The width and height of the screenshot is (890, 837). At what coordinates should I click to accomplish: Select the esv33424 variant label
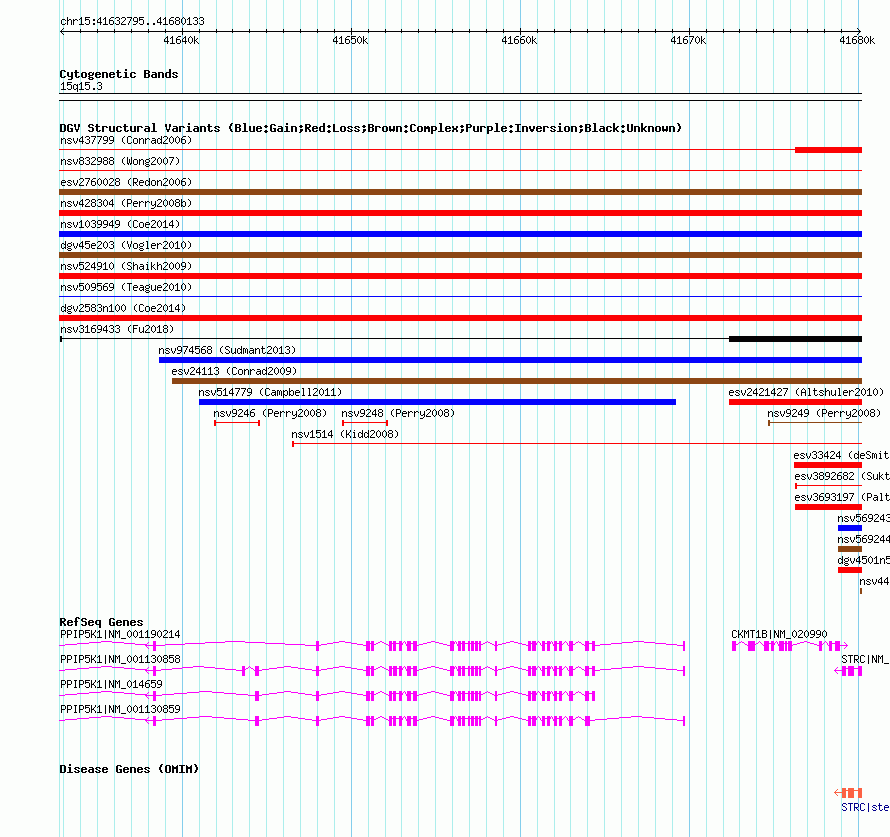(x=841, y=455)
